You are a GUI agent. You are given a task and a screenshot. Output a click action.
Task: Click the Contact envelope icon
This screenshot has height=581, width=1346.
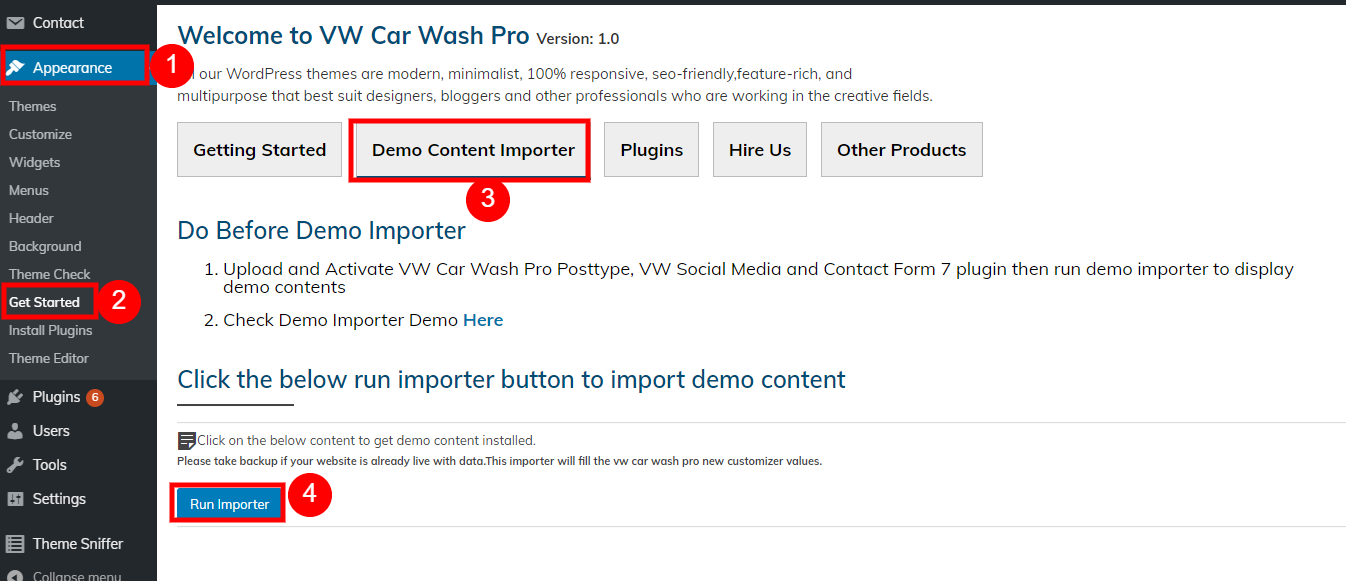pyautogui.click(x=15, y=23)
